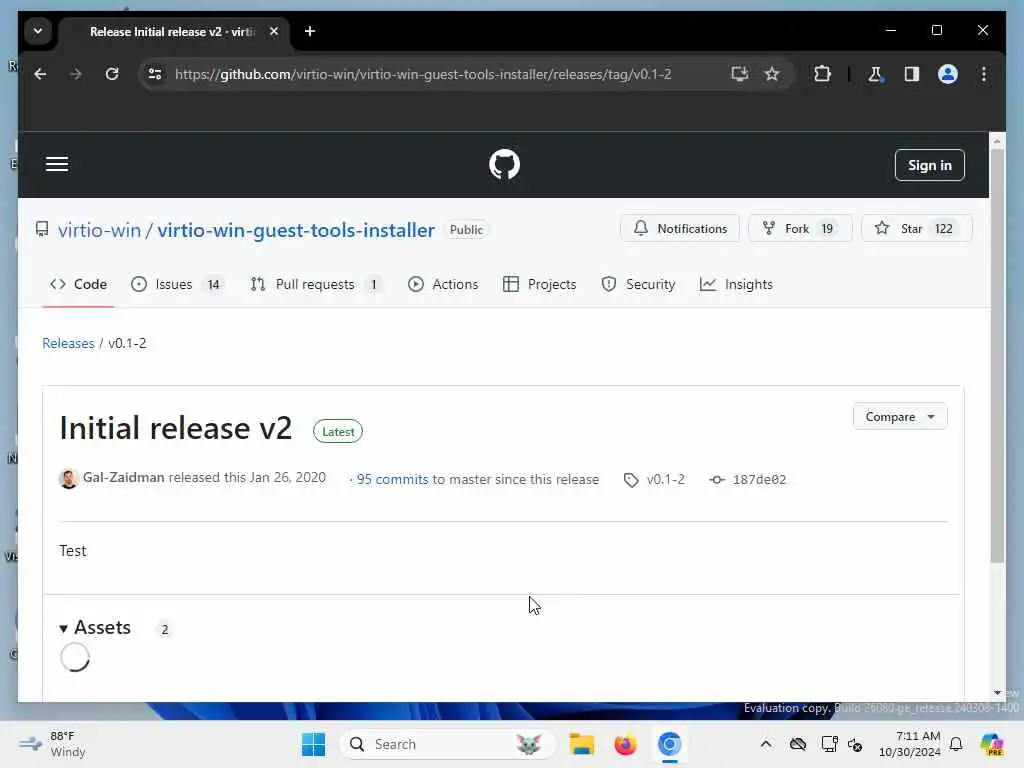The image size is (1024, 768).
Task: Open File Explorer from taskbar
Action: 581,744
